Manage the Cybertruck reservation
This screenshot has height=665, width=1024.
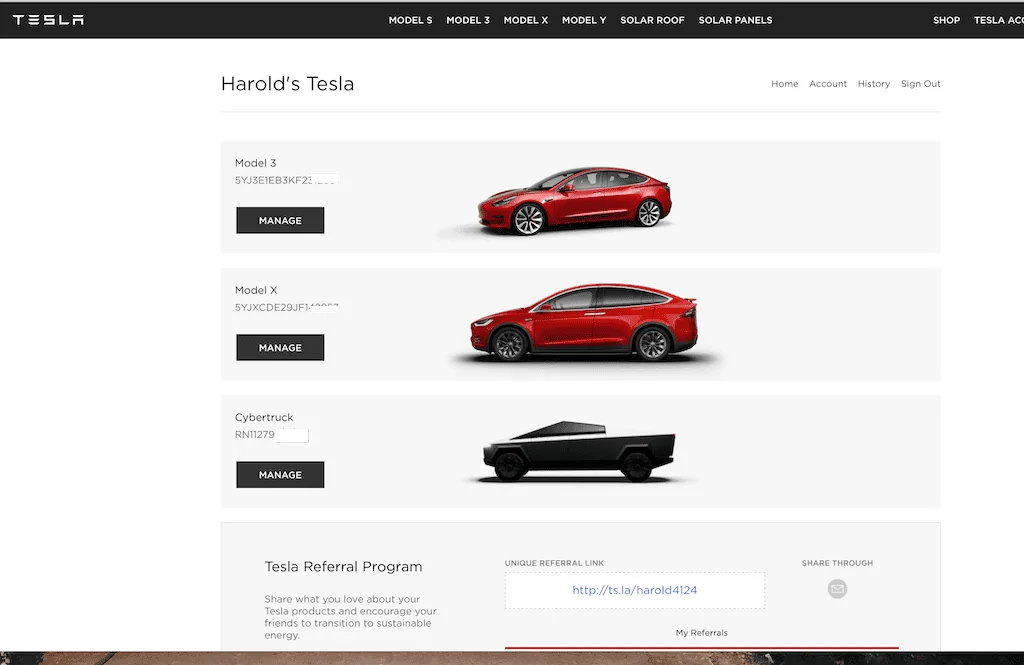(x=280, y=475)
